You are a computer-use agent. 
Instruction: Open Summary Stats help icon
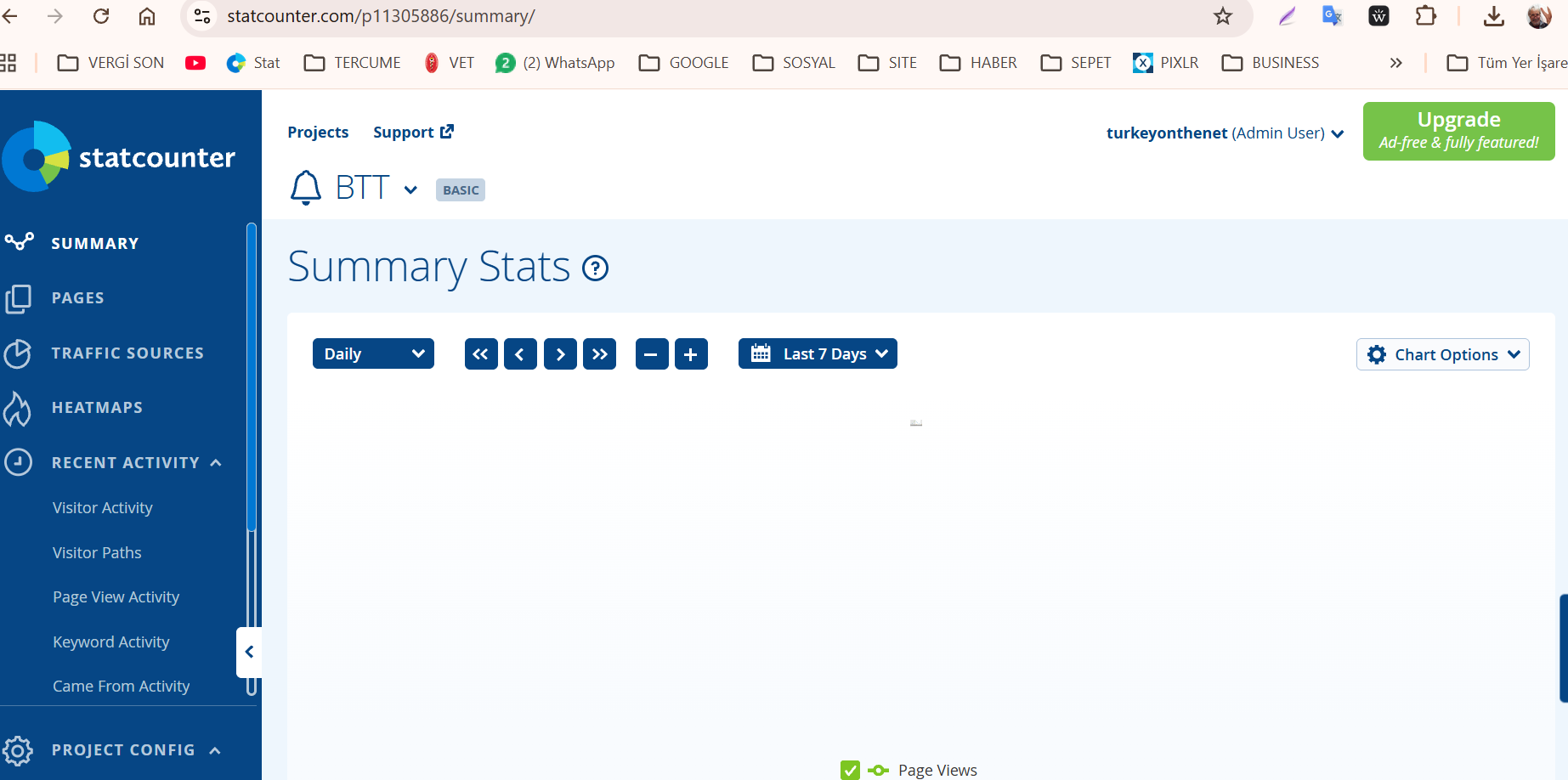[x=595, y=268]
